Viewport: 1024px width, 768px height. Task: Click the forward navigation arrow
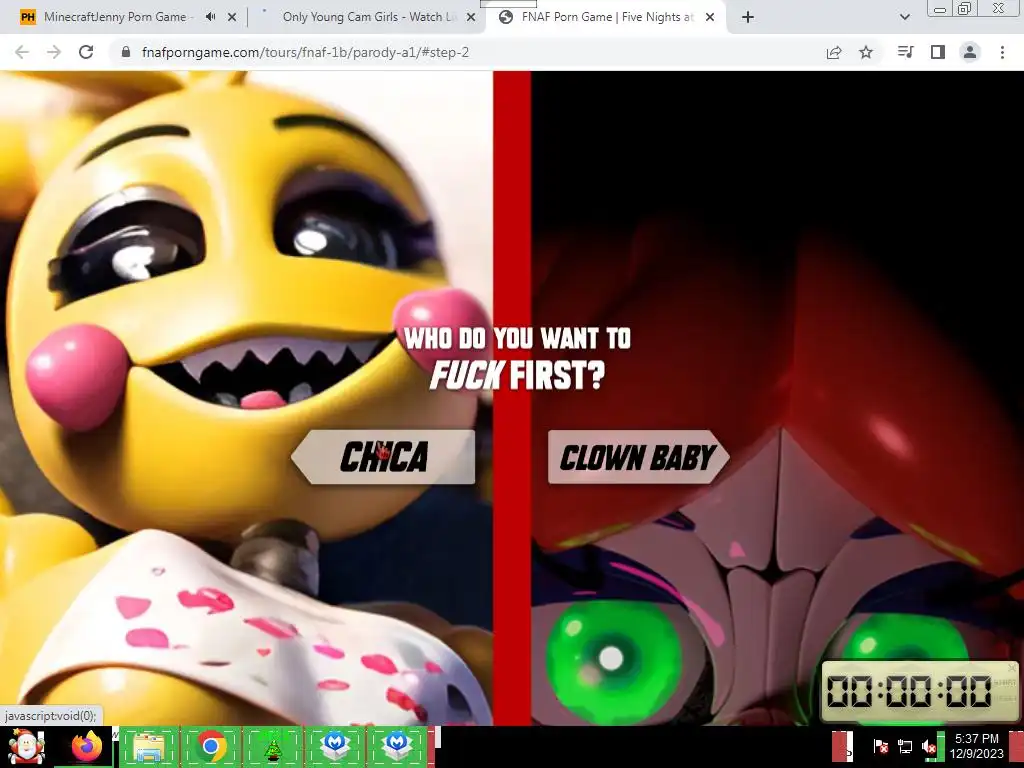tap(54, 52)
